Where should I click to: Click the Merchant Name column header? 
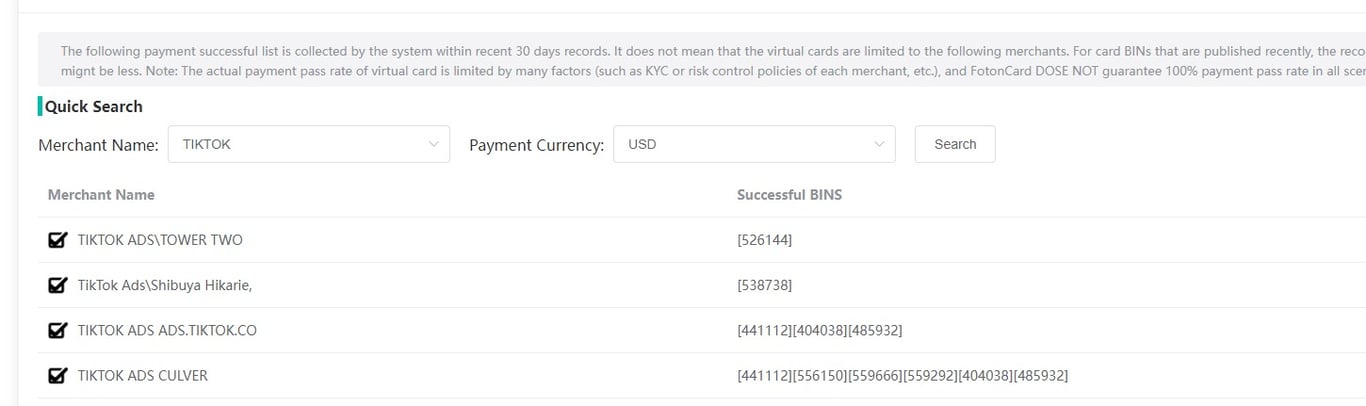pyautogui.click(x=101, y=195)
